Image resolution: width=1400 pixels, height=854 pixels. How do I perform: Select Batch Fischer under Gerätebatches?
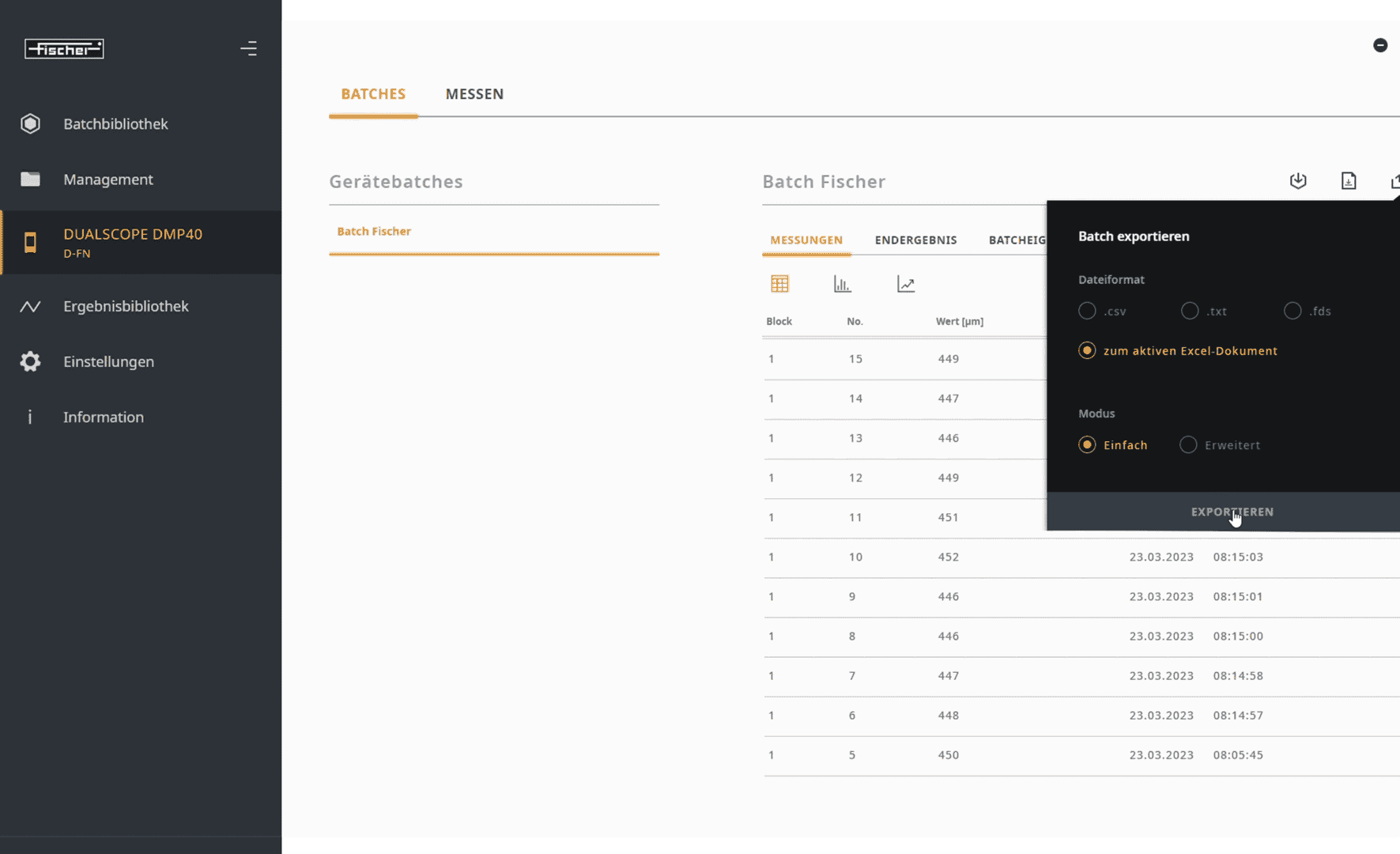tap(374, 231)
